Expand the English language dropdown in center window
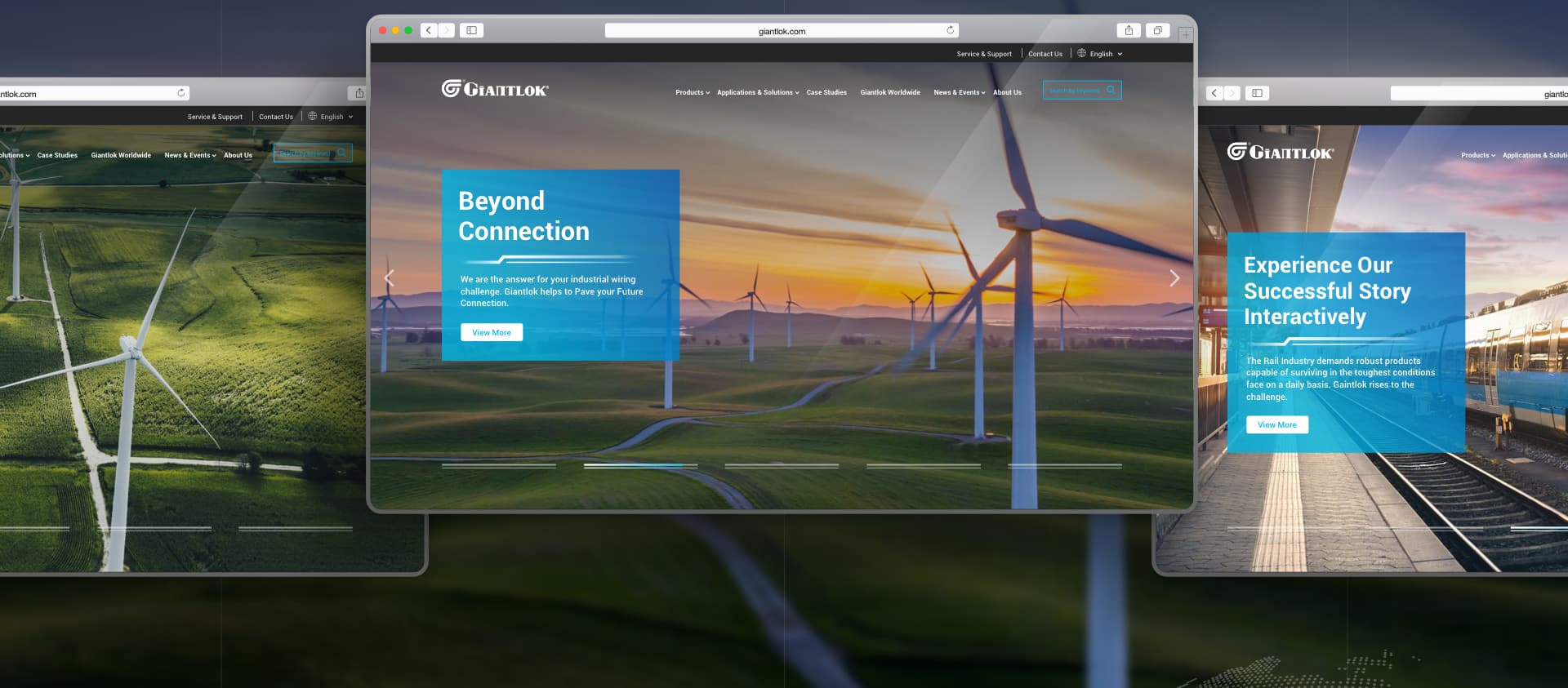This screenshot has width=1568, height=688. tap(1106, 54)
